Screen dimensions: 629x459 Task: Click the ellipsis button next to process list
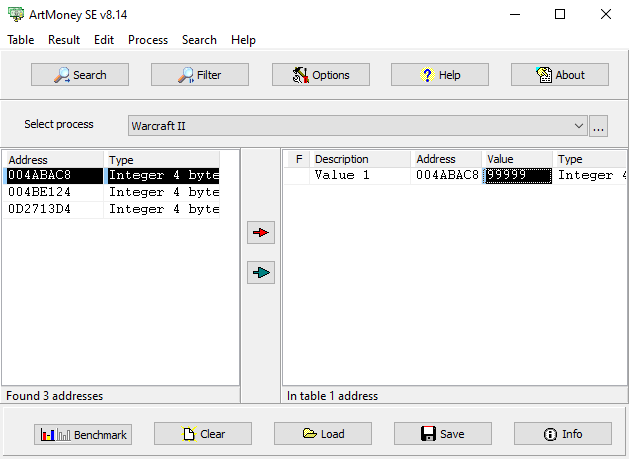point(599,126)
